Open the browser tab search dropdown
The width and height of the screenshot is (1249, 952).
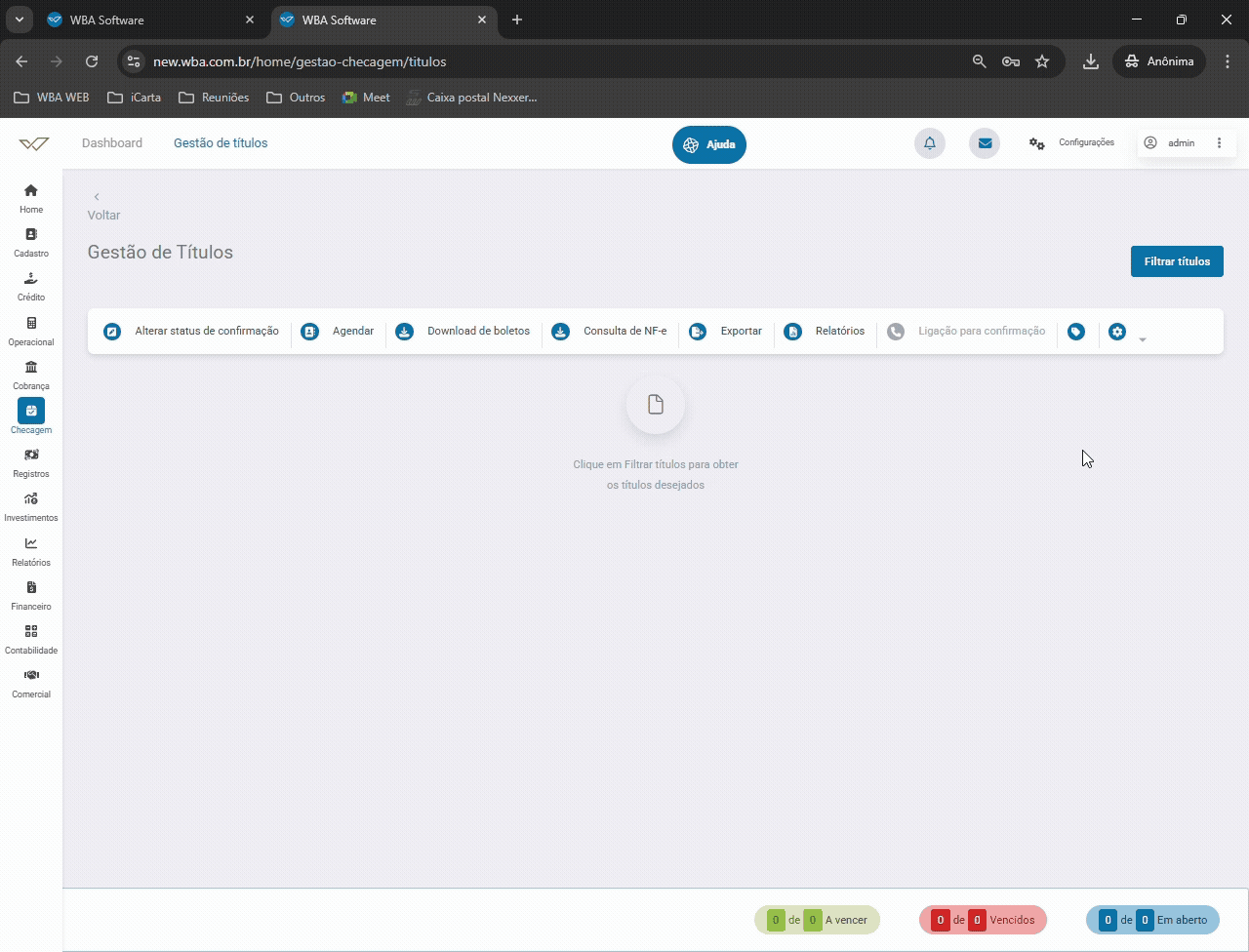(19, 20)
